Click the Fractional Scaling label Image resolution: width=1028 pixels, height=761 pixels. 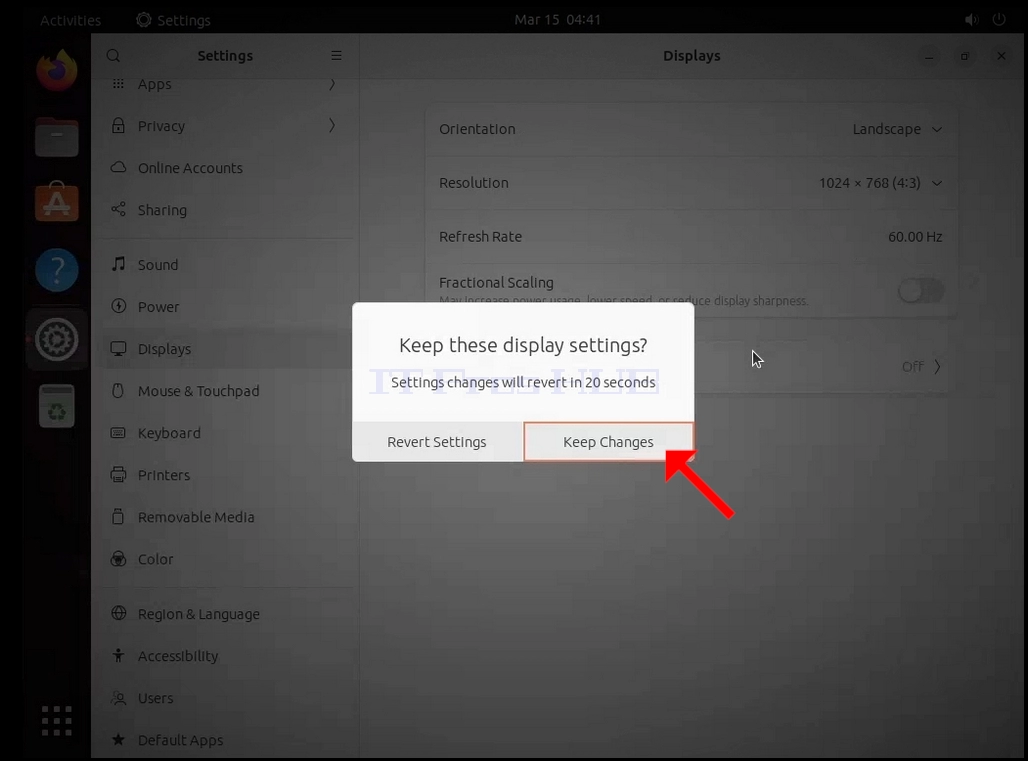(x=496, y=283)
